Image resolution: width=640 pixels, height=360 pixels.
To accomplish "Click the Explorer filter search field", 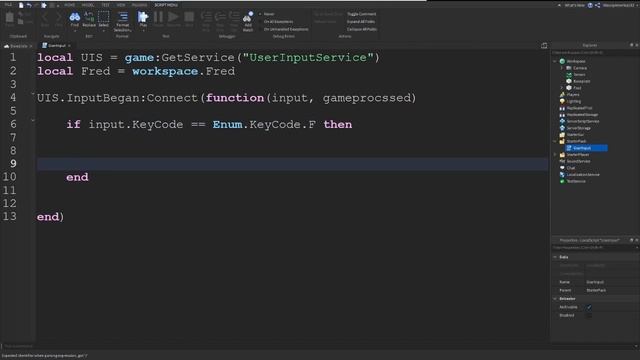I will pos(594,53).
